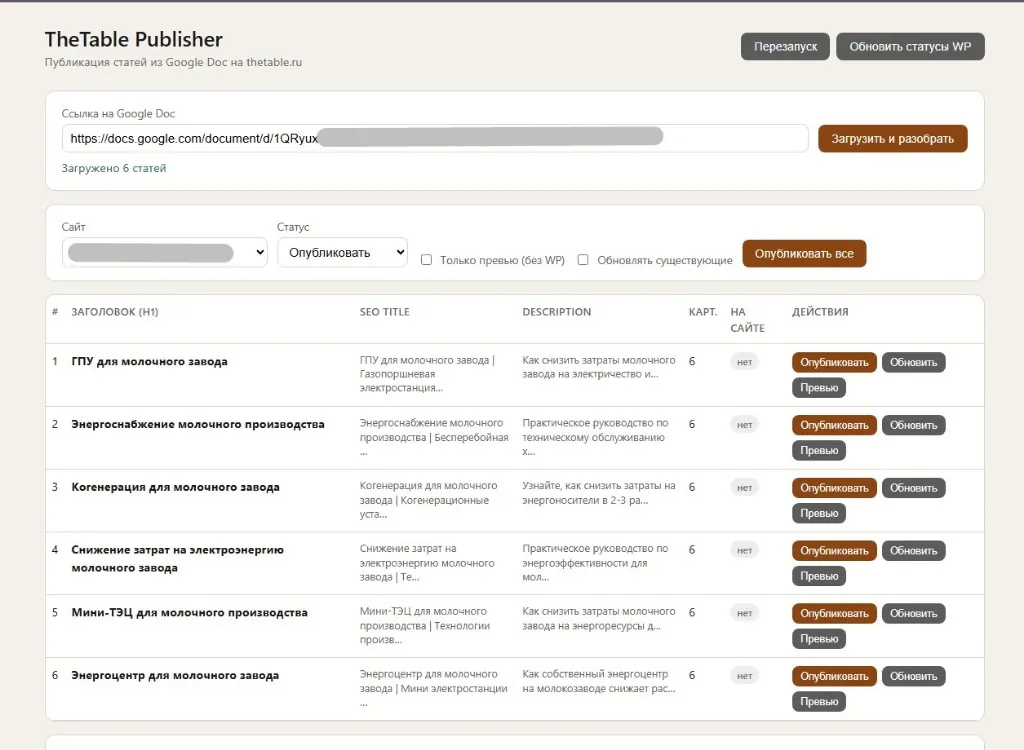Click heading Энергоцентр для молочного завода

175,675
